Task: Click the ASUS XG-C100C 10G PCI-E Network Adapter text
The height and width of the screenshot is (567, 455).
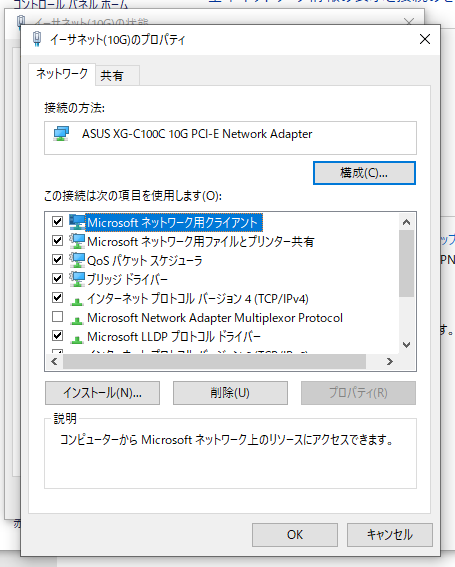Action: click(197, 134)
